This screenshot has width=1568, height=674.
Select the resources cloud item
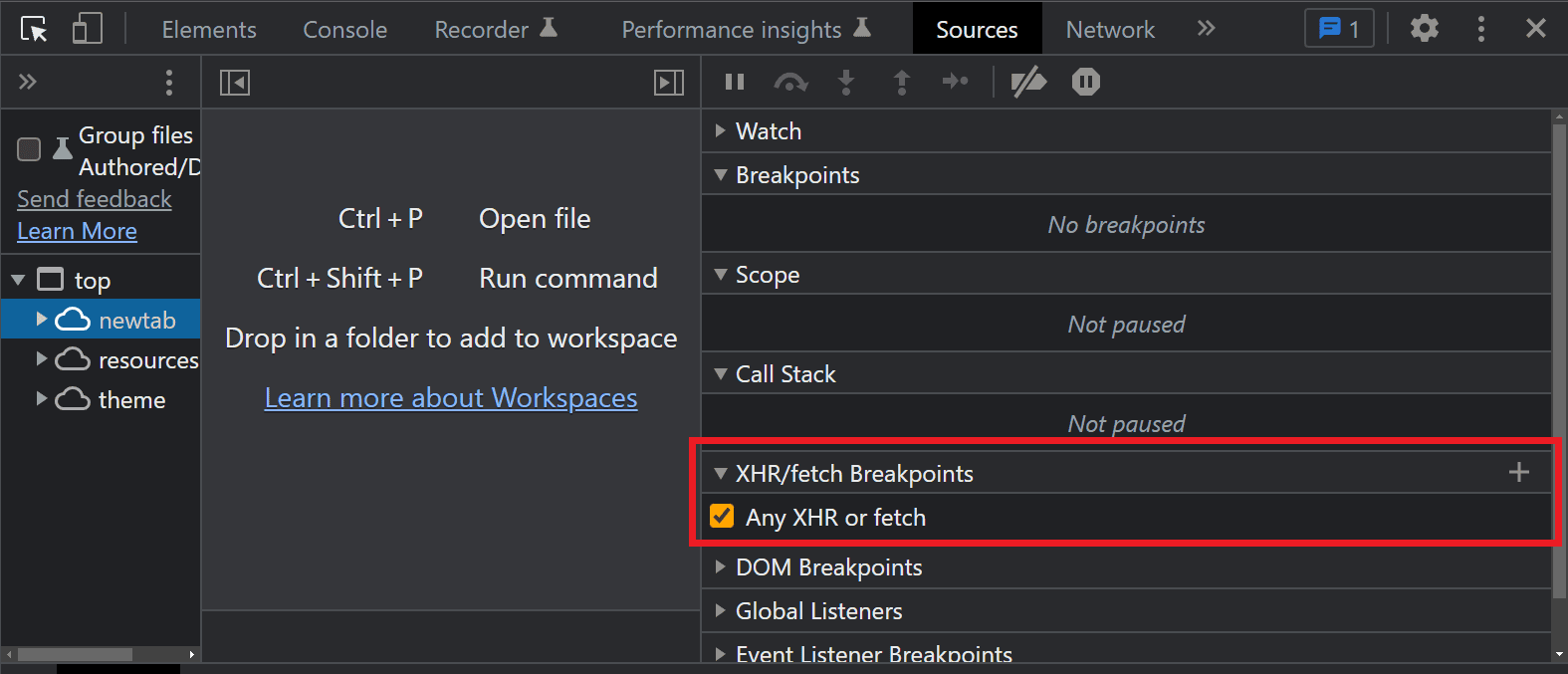pyautogui.click(x=126, y=359)
